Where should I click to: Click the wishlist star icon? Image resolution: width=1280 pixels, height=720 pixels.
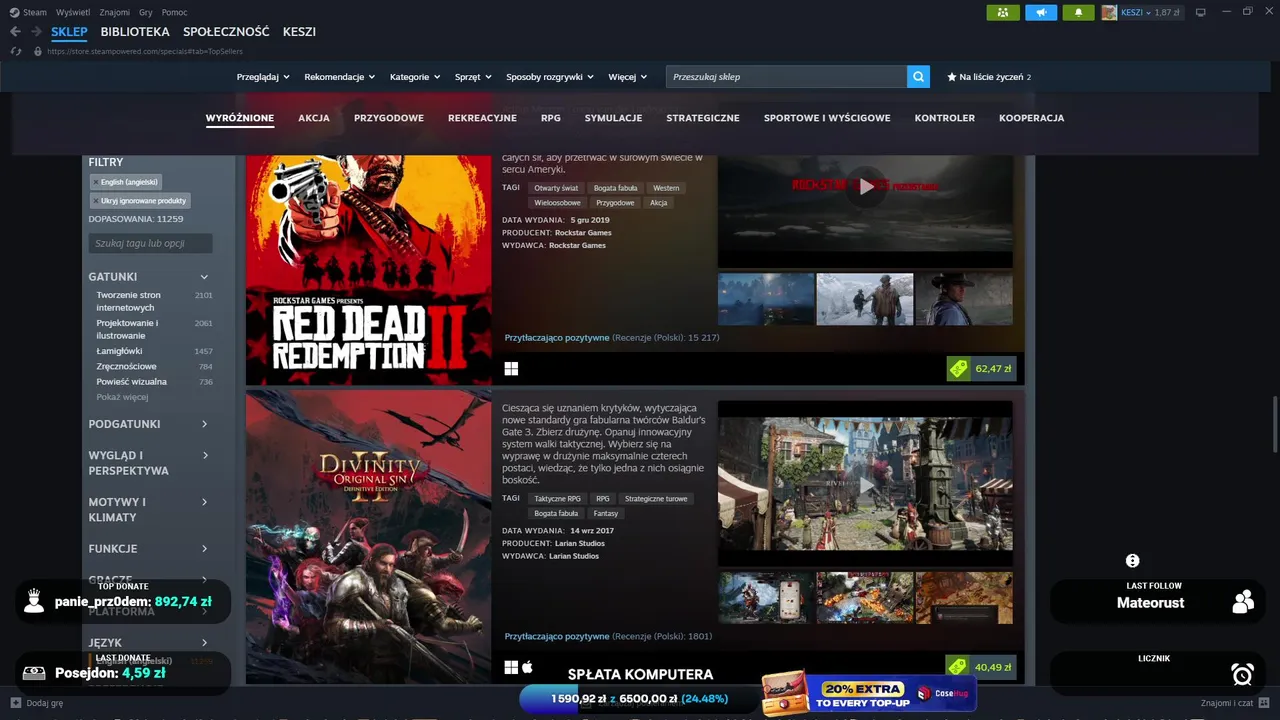(952, 77)
